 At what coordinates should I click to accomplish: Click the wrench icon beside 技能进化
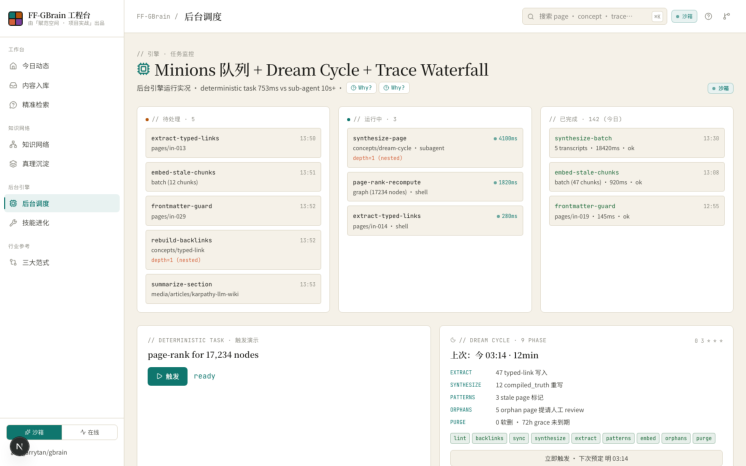[x=13, y=223]
